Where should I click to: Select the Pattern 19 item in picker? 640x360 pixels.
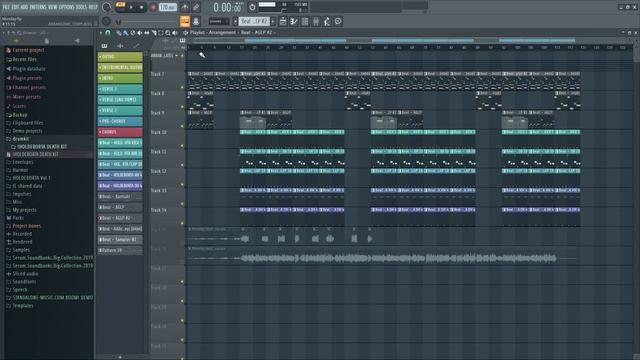(x=120, y=250)
